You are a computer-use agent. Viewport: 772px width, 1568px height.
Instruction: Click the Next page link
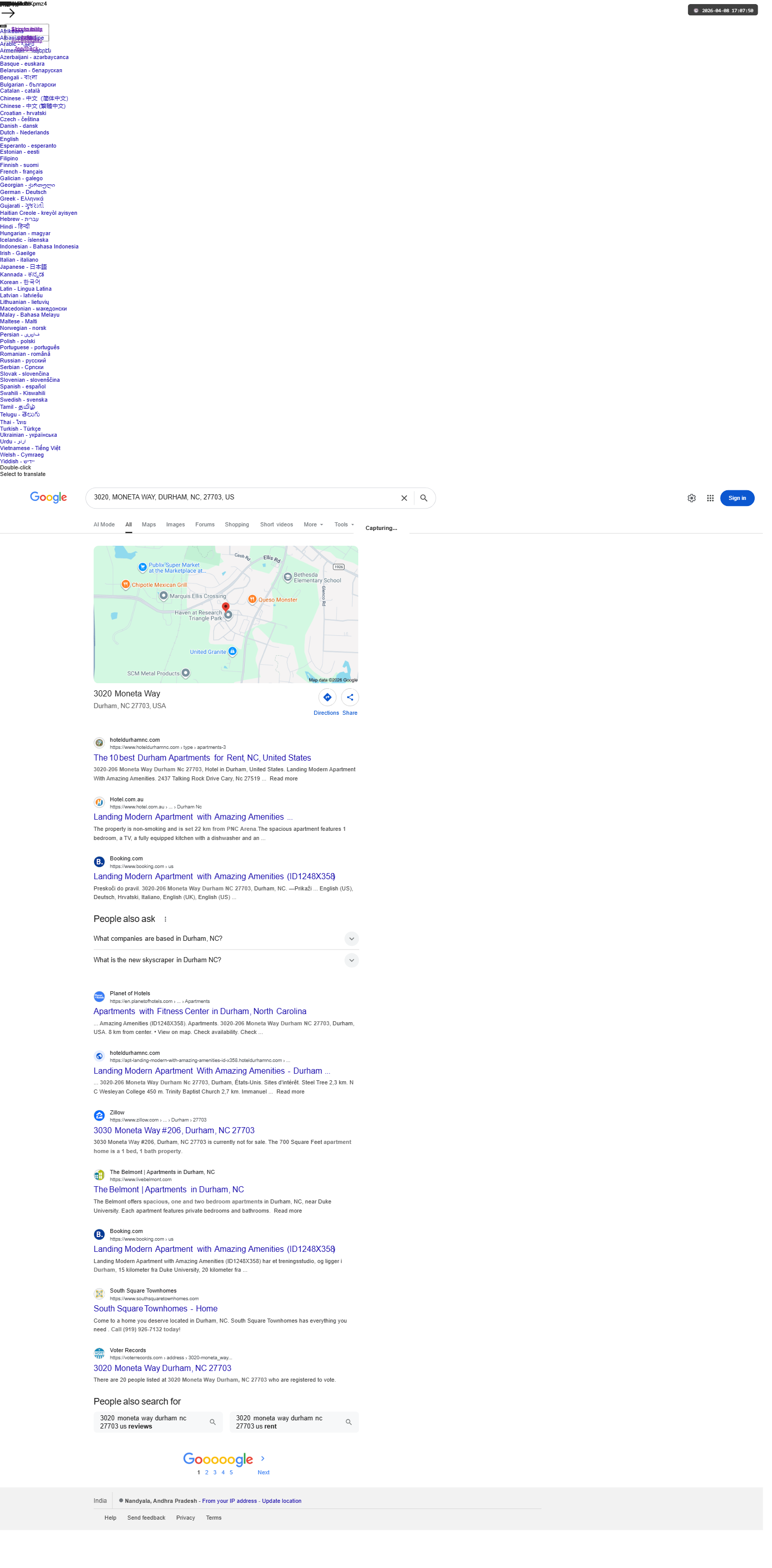tap(264, 1472)
